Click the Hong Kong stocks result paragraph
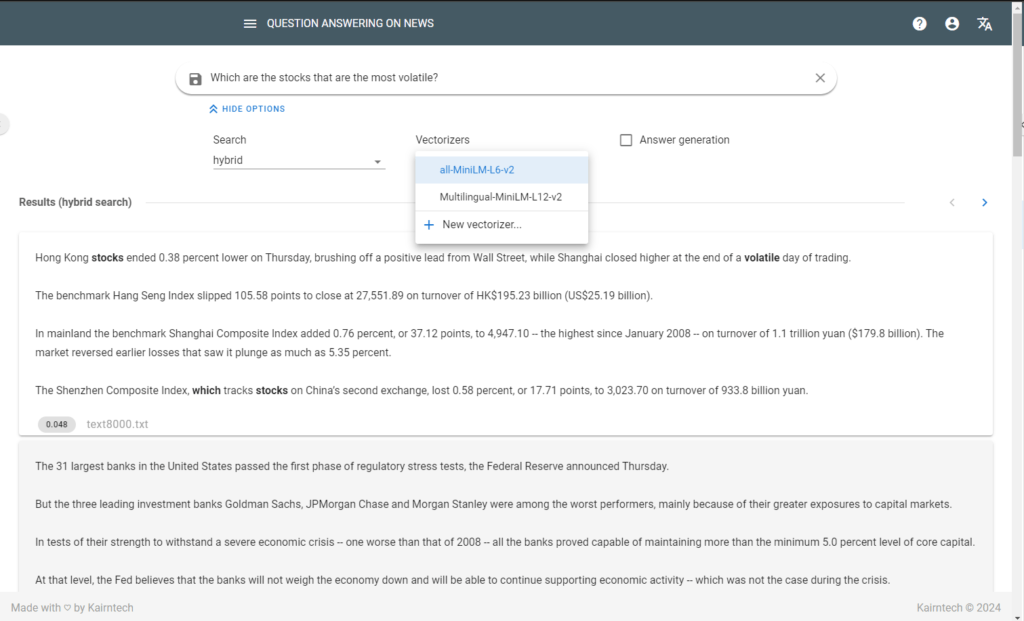 pyautogui.click(x=443, y=258)
